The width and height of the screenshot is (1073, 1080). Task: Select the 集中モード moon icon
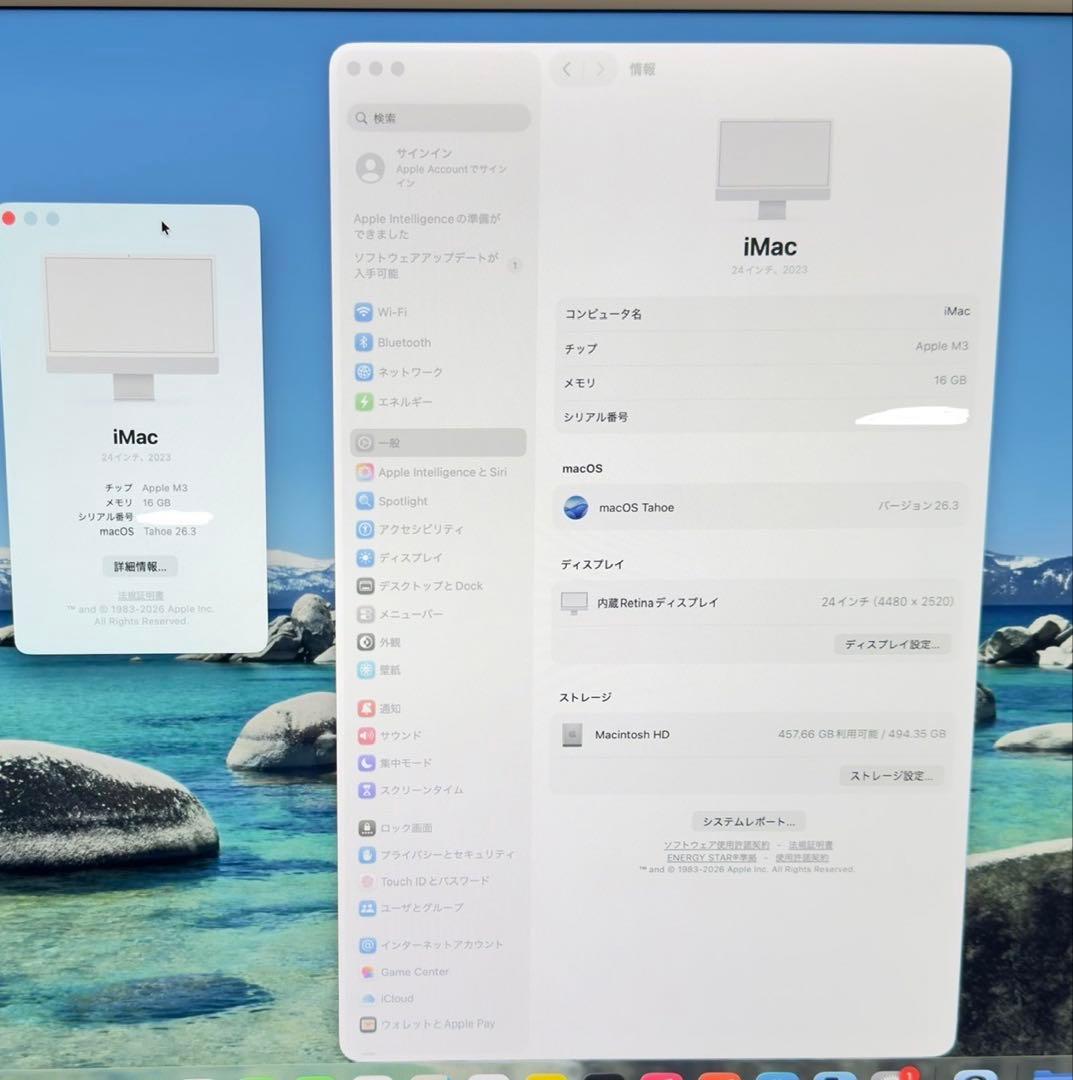[x=366, y=762]
